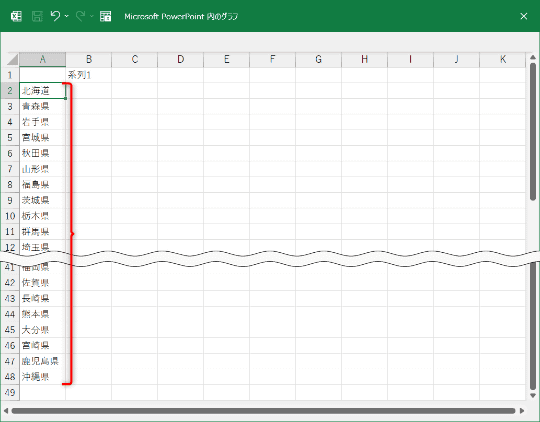Click the horizontal scrollbar thumb

[x=263, y=411]
